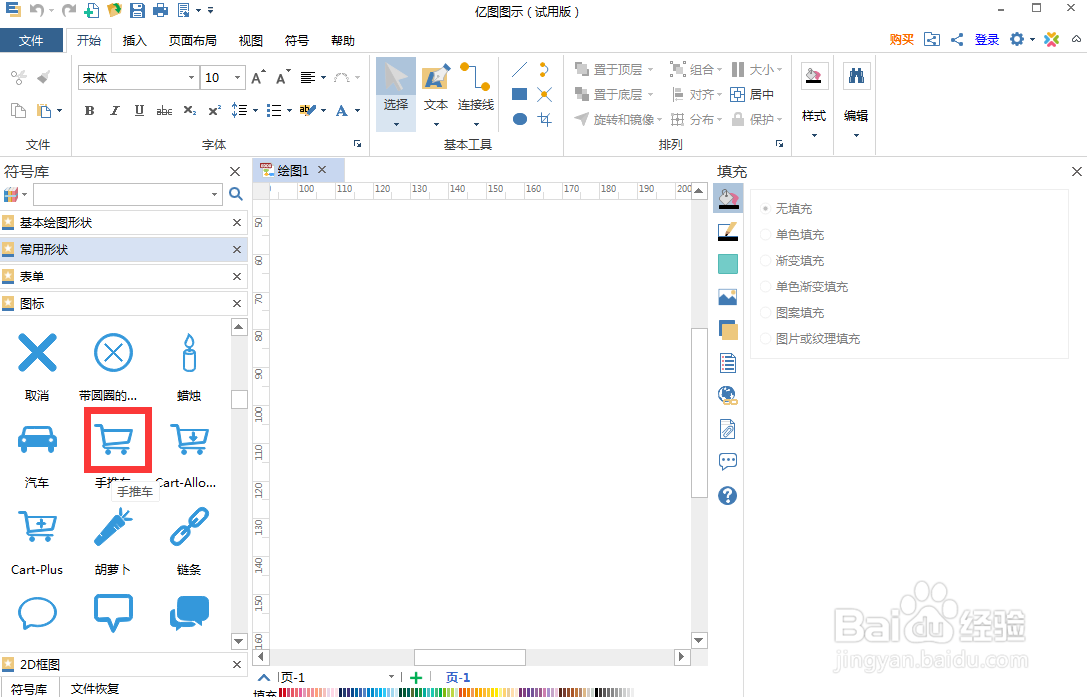
Task: Click the 登录 login link
Action: 986,39
